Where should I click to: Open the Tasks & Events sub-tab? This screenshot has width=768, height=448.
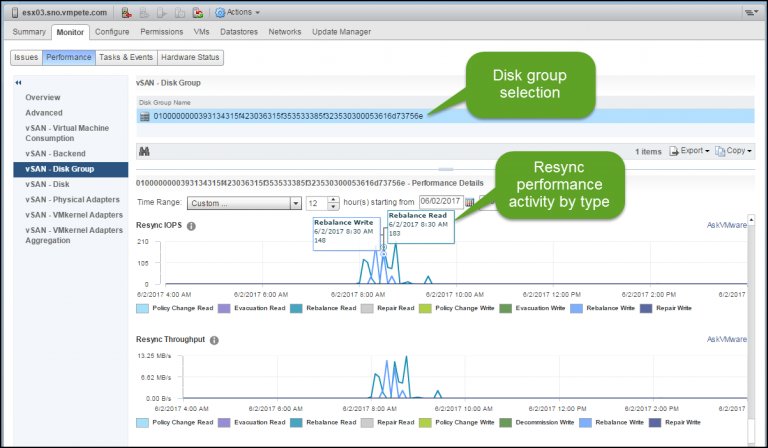point(126,57)
